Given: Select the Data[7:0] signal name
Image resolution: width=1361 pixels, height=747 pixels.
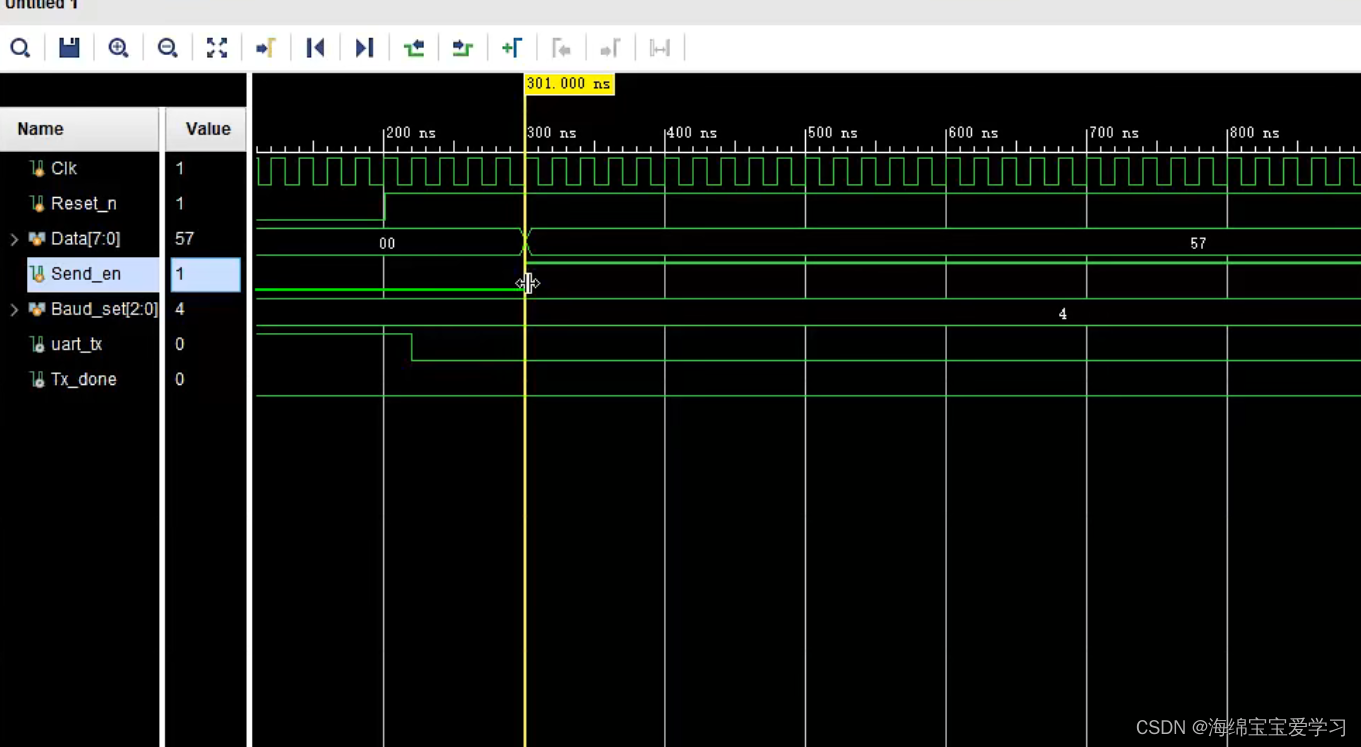Looking at the screenshot, I should (85, 239).
